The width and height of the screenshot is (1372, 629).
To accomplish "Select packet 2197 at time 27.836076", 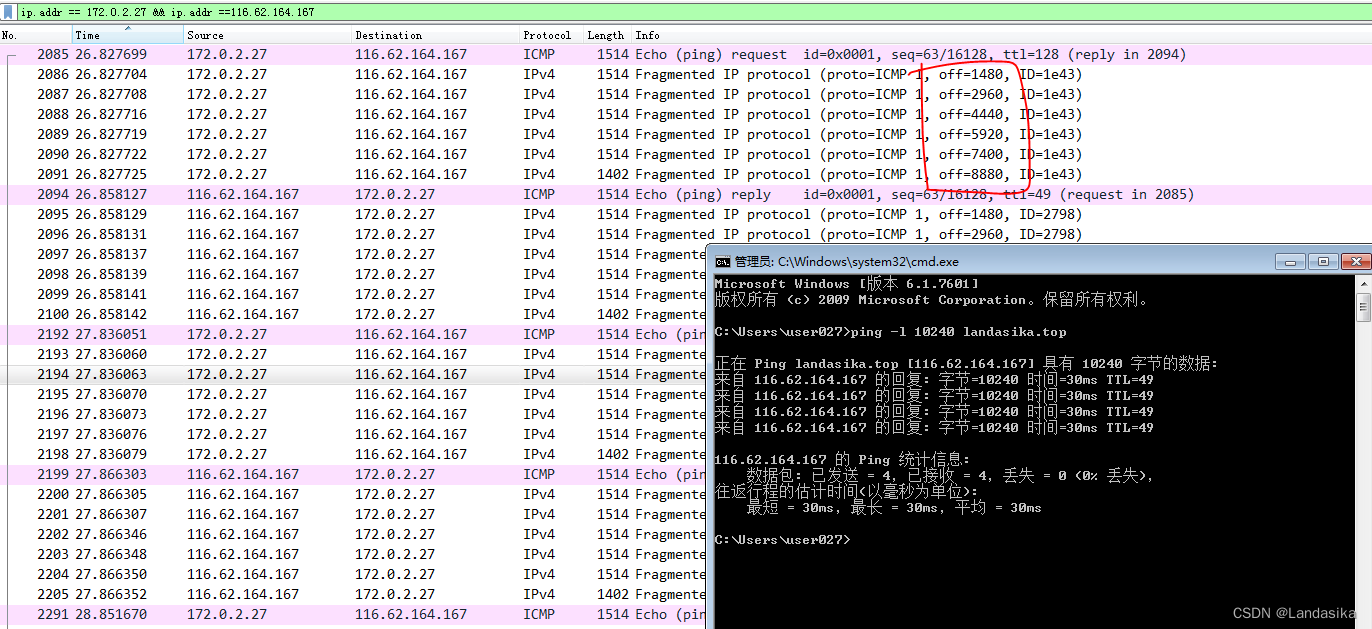I will (x=353, y=434).
